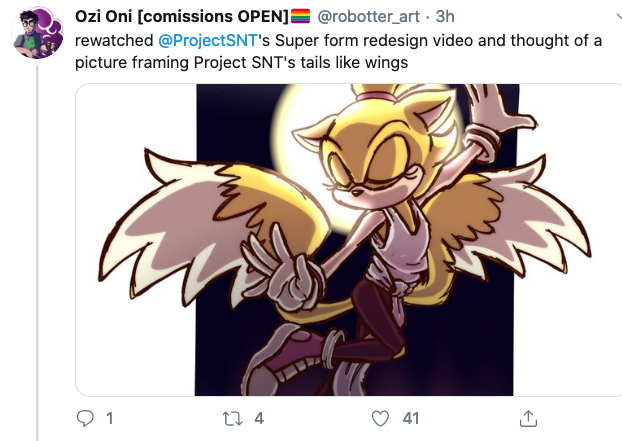622x441 pixels.
Task: Click the rainbow pride flag emoji
Action: (x=300, y=16)
